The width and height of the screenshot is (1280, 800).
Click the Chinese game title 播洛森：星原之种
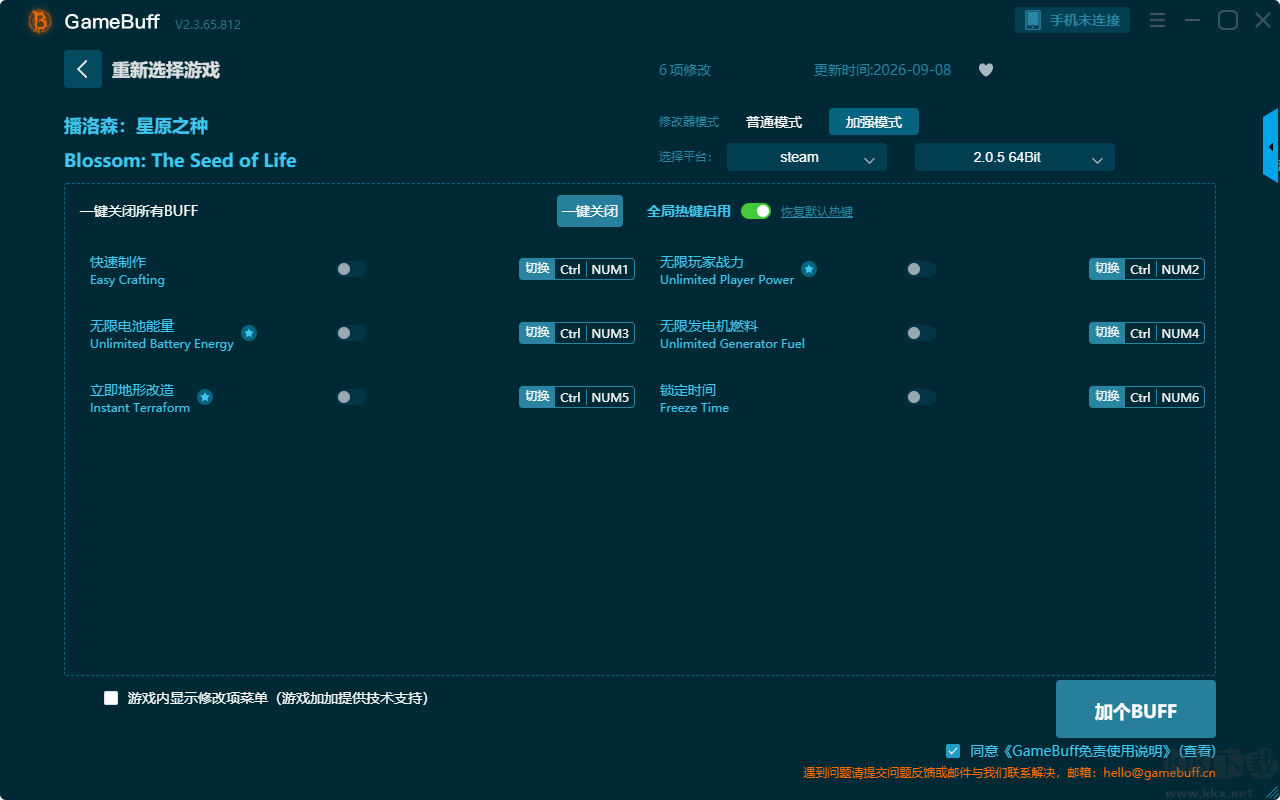pos(136,126)
